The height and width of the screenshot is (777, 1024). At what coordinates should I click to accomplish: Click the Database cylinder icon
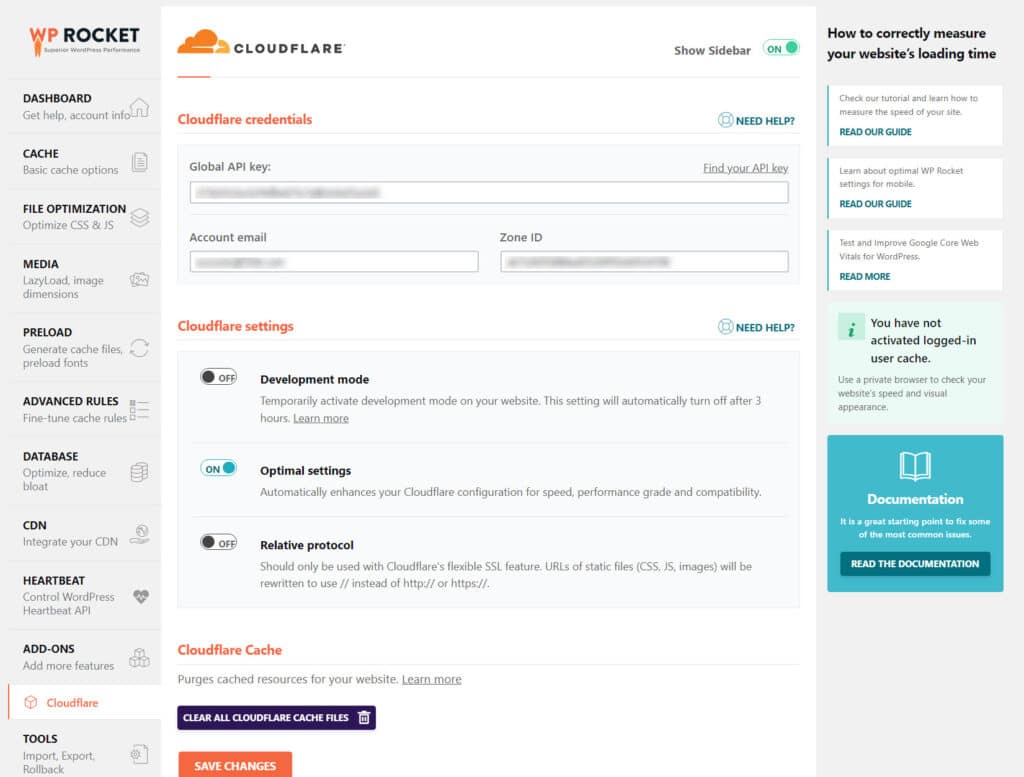tap(139, 472)
